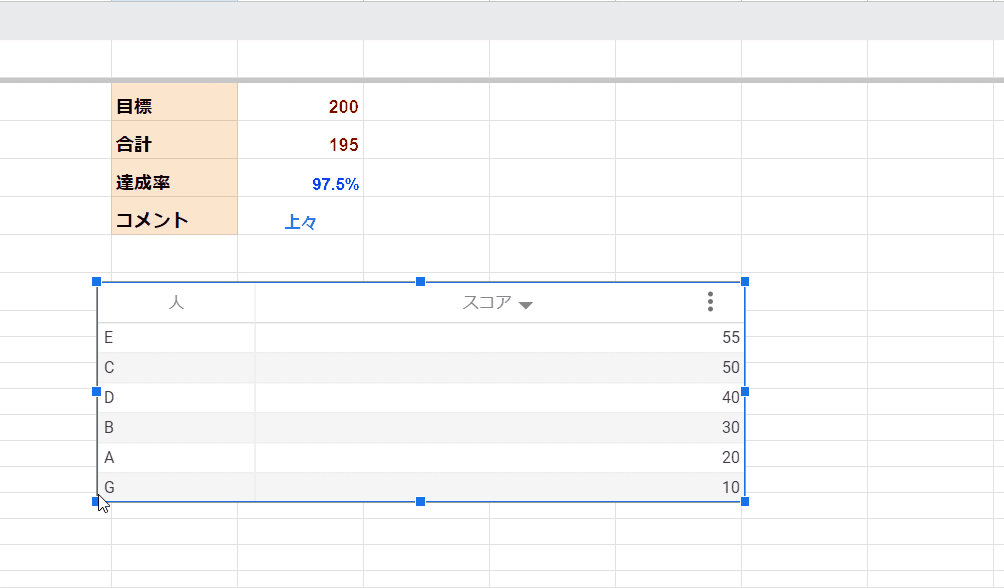Click the score value 55
This screenshot has width=1004, height=588.
[731, 338]
